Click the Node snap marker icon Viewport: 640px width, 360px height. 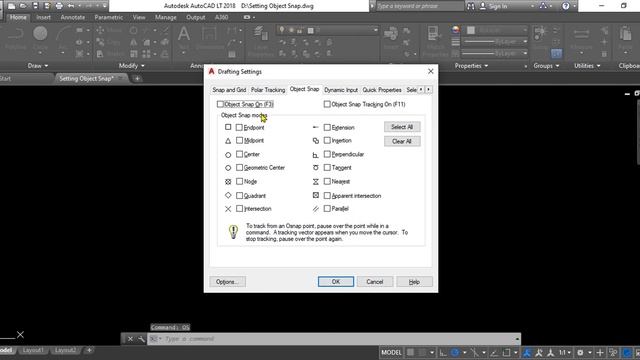click(x=228, y=182)
